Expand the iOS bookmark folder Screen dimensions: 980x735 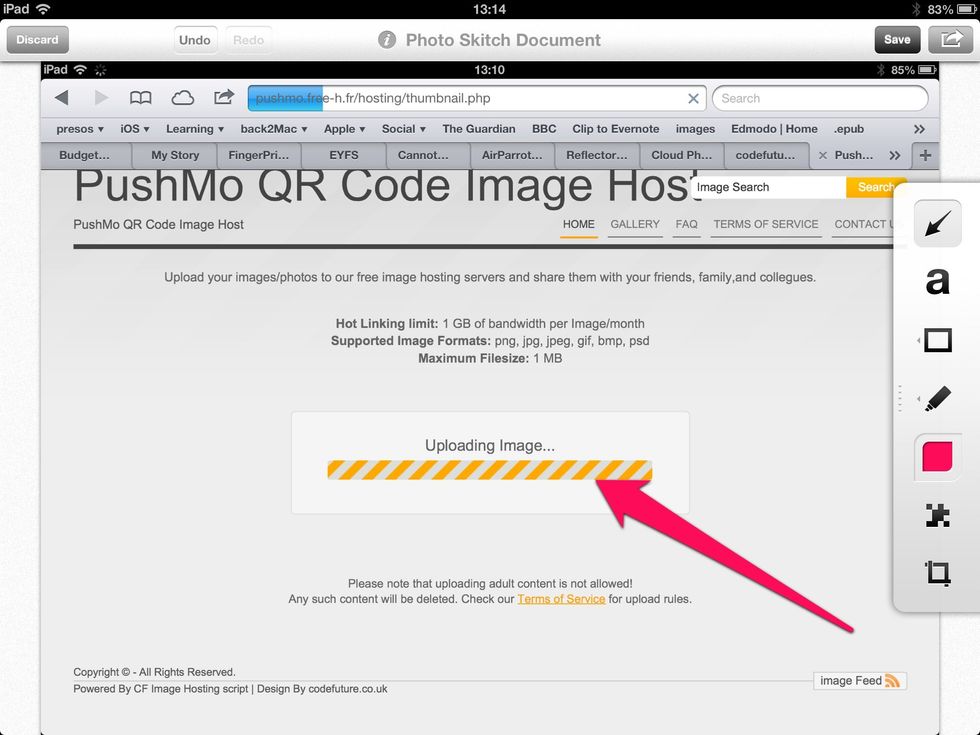(134, 129)
